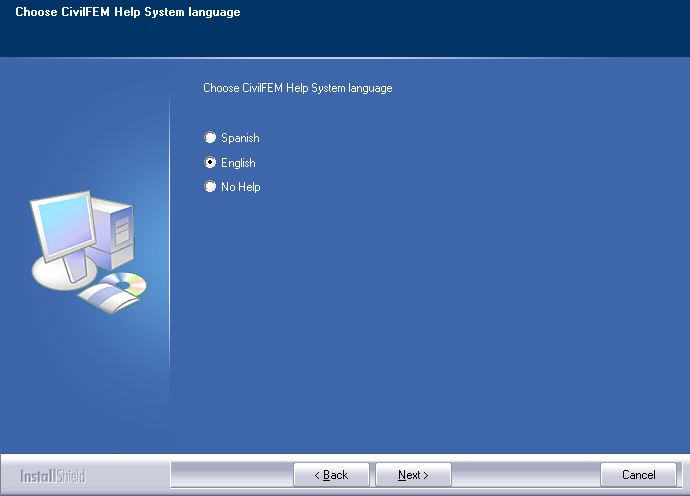Click the computer monitor icon

62,225
